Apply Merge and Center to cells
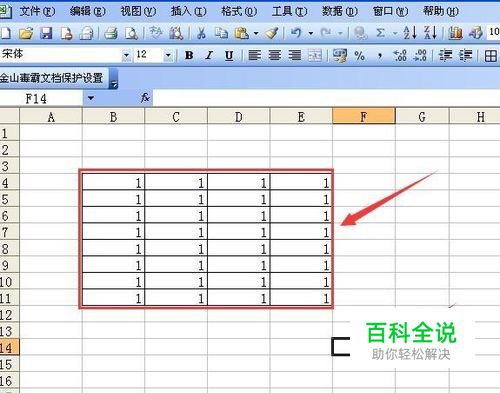 [315, 55]
